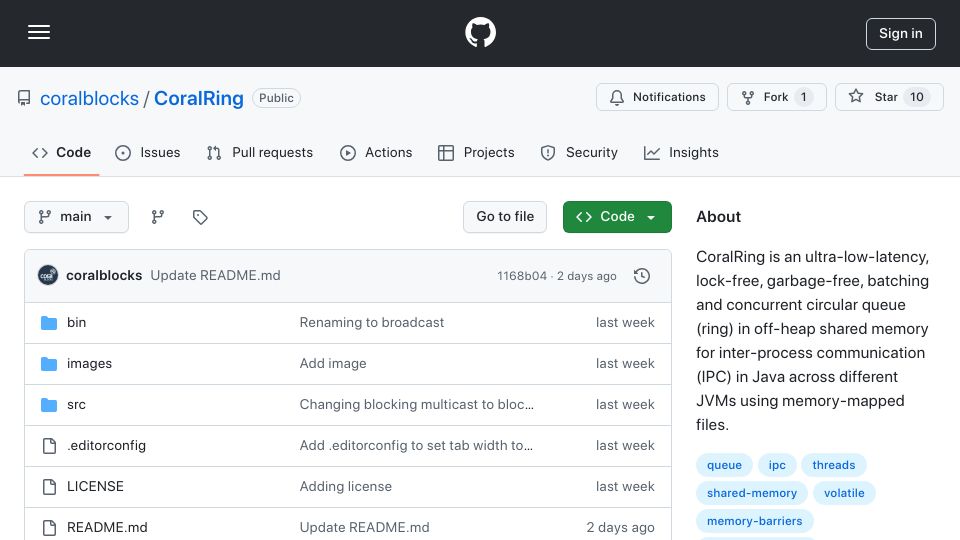
Task: Expand the main branch dropdown
Action: (x=77, y=217)
